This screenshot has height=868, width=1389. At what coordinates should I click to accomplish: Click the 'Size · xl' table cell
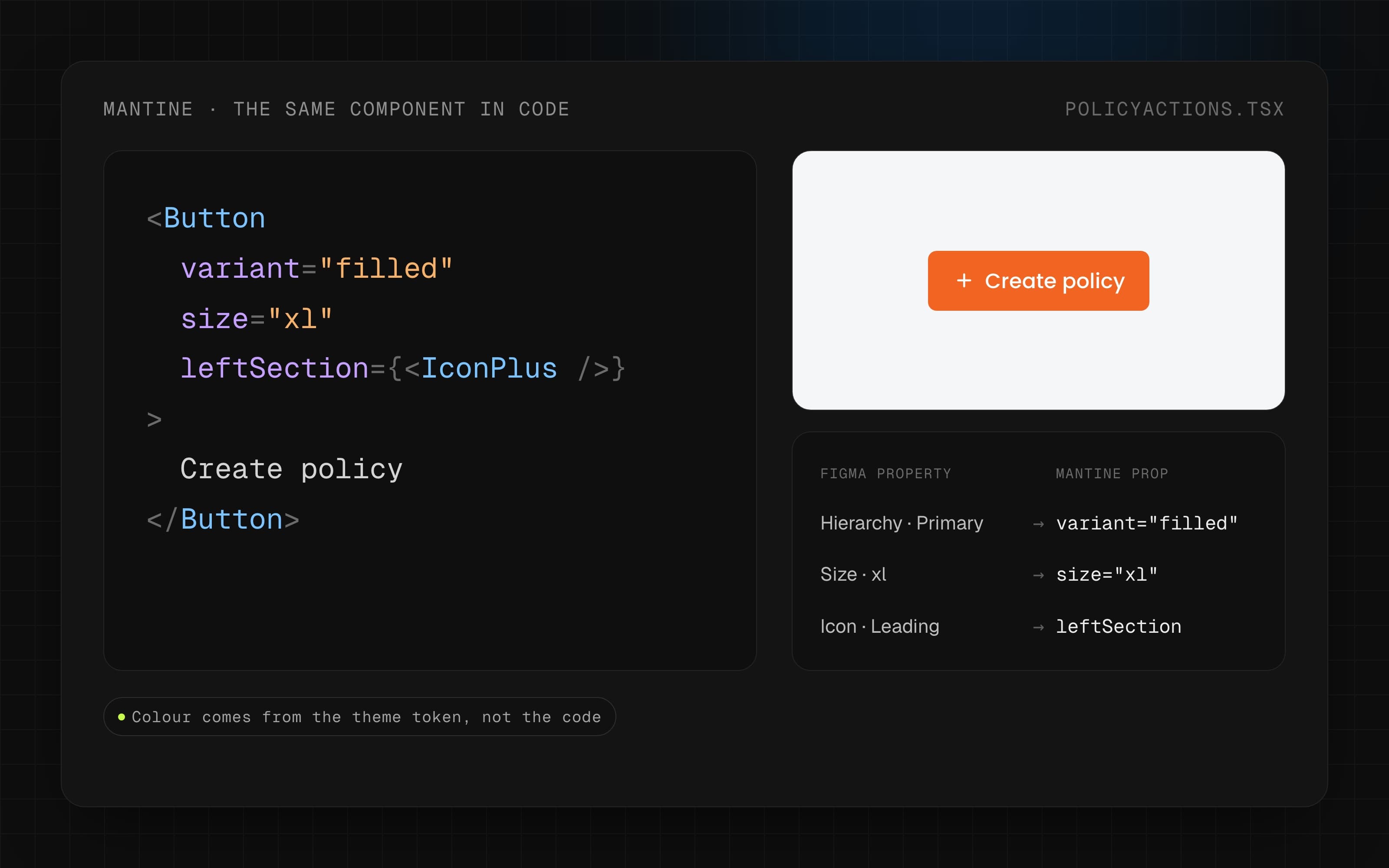click(853, 575)
